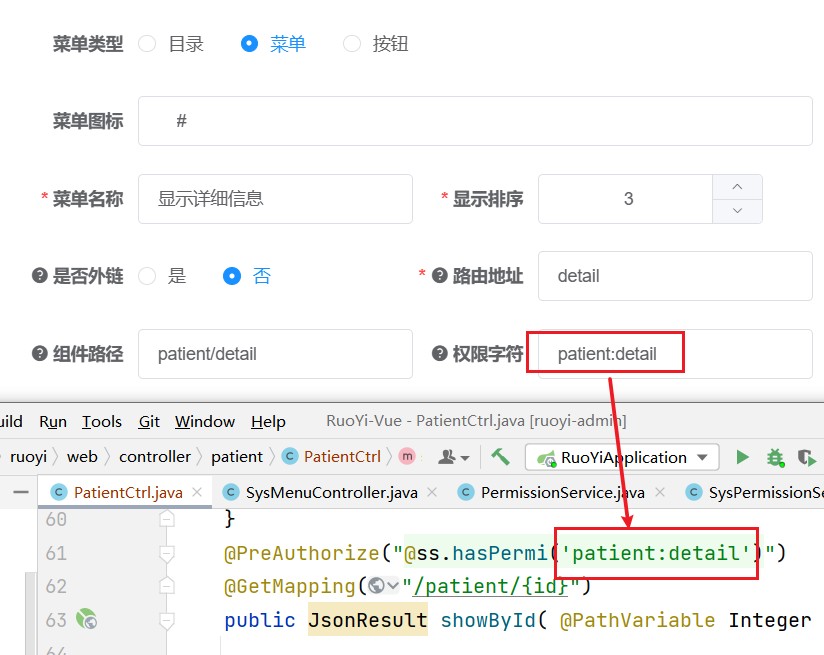Open the Help menu
Screen dimensions: 824x655
[268, 422]
